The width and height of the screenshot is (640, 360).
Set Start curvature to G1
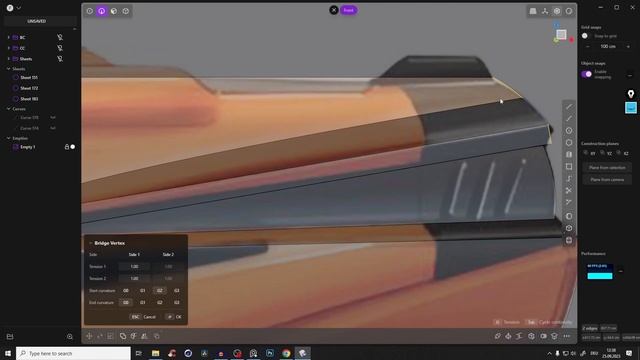pyautogui.click(x=142, y=291)
